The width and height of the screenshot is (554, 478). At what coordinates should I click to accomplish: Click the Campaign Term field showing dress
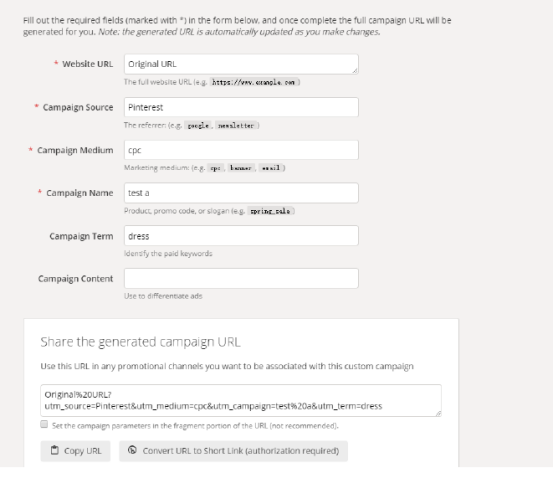click(x=241, y=236)
